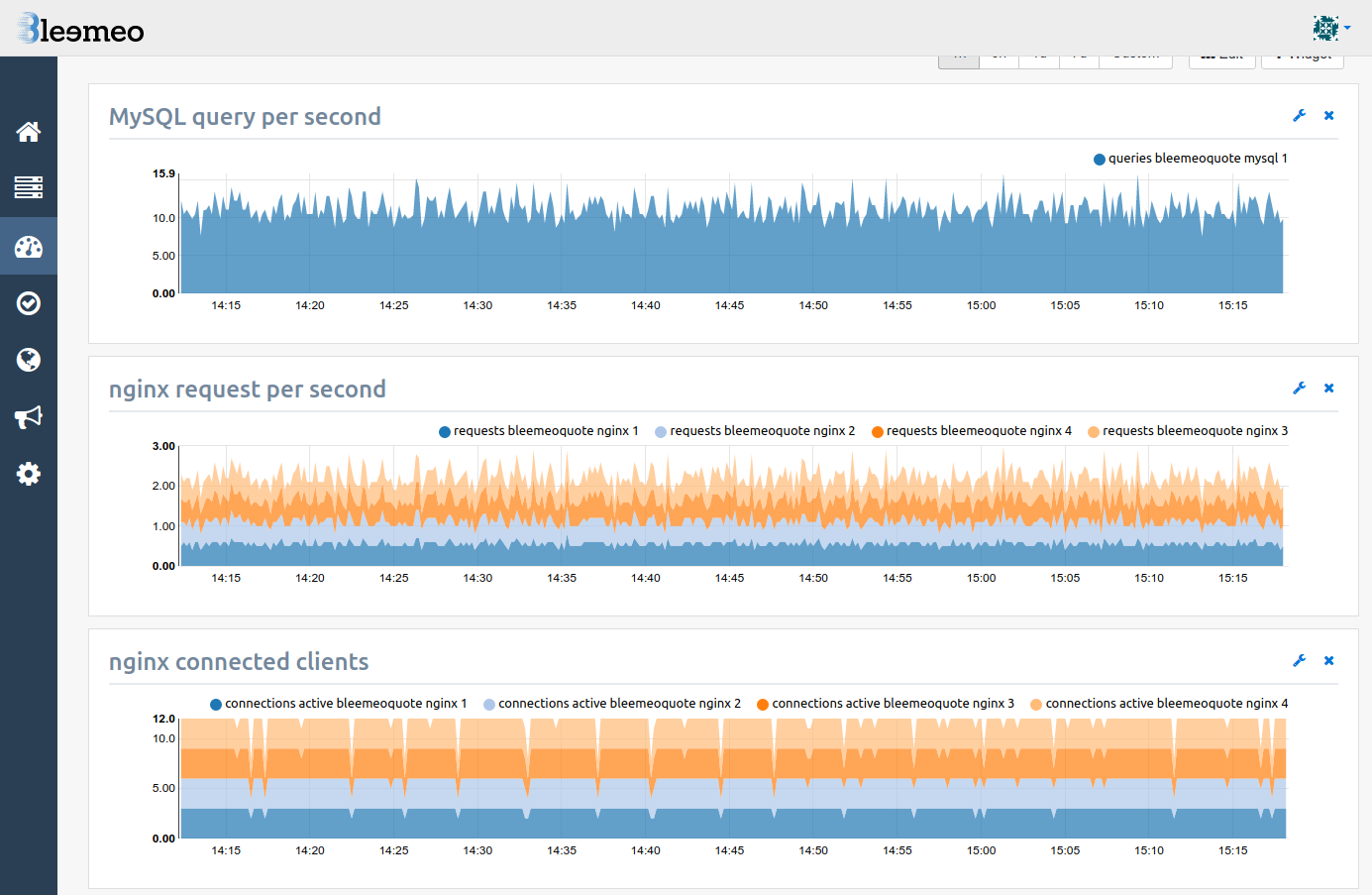Configure MySQL query per second widget

pyautogui.click(x=1300, y=116)
